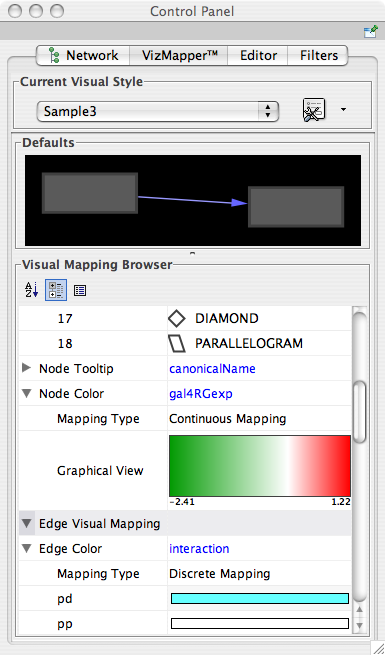Click the interaction attribute value

pyautogui.click(x=199, y=548)
